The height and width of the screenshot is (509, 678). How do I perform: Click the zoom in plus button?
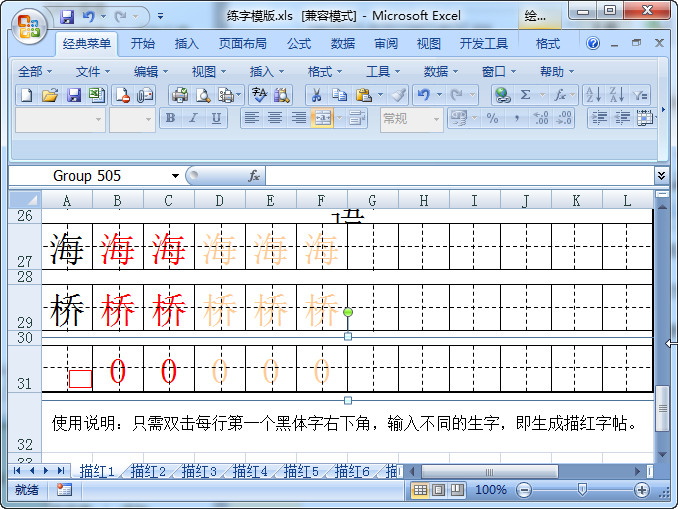point(642,490)
